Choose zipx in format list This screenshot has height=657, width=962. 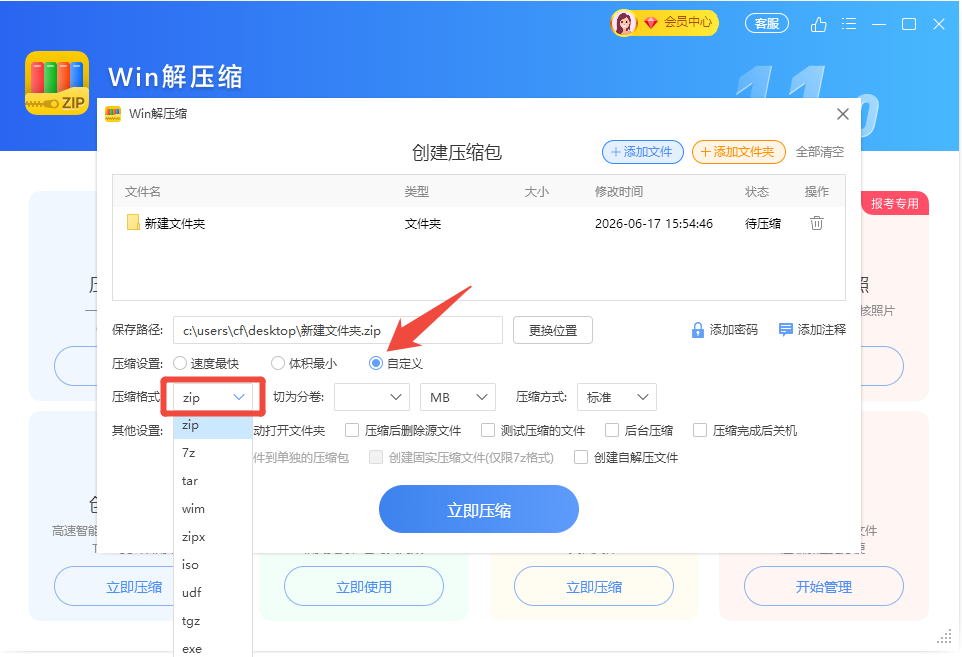[x=213, y=537]
